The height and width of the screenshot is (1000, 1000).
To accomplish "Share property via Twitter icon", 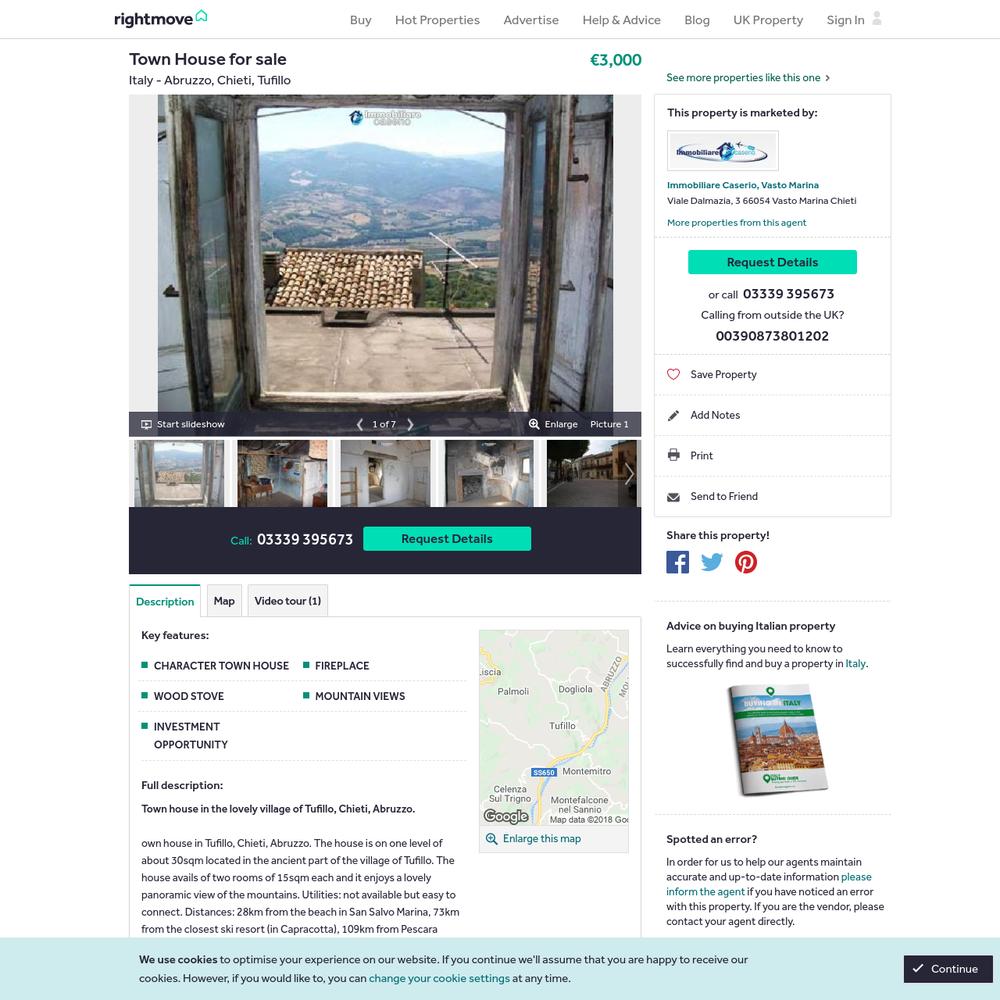I will point(712,562).
